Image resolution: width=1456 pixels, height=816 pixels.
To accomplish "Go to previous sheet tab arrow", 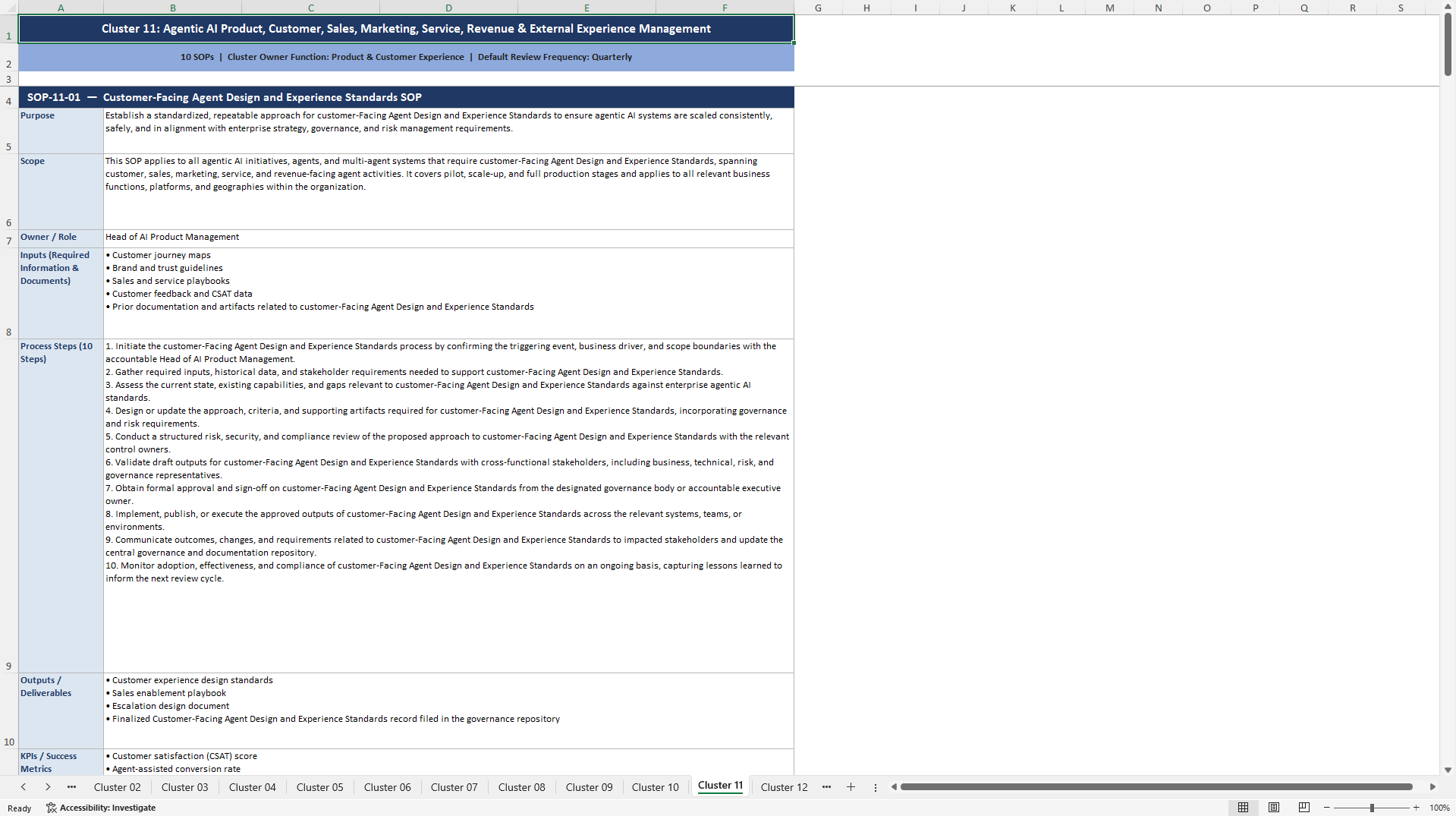I will tap(24, 787).
